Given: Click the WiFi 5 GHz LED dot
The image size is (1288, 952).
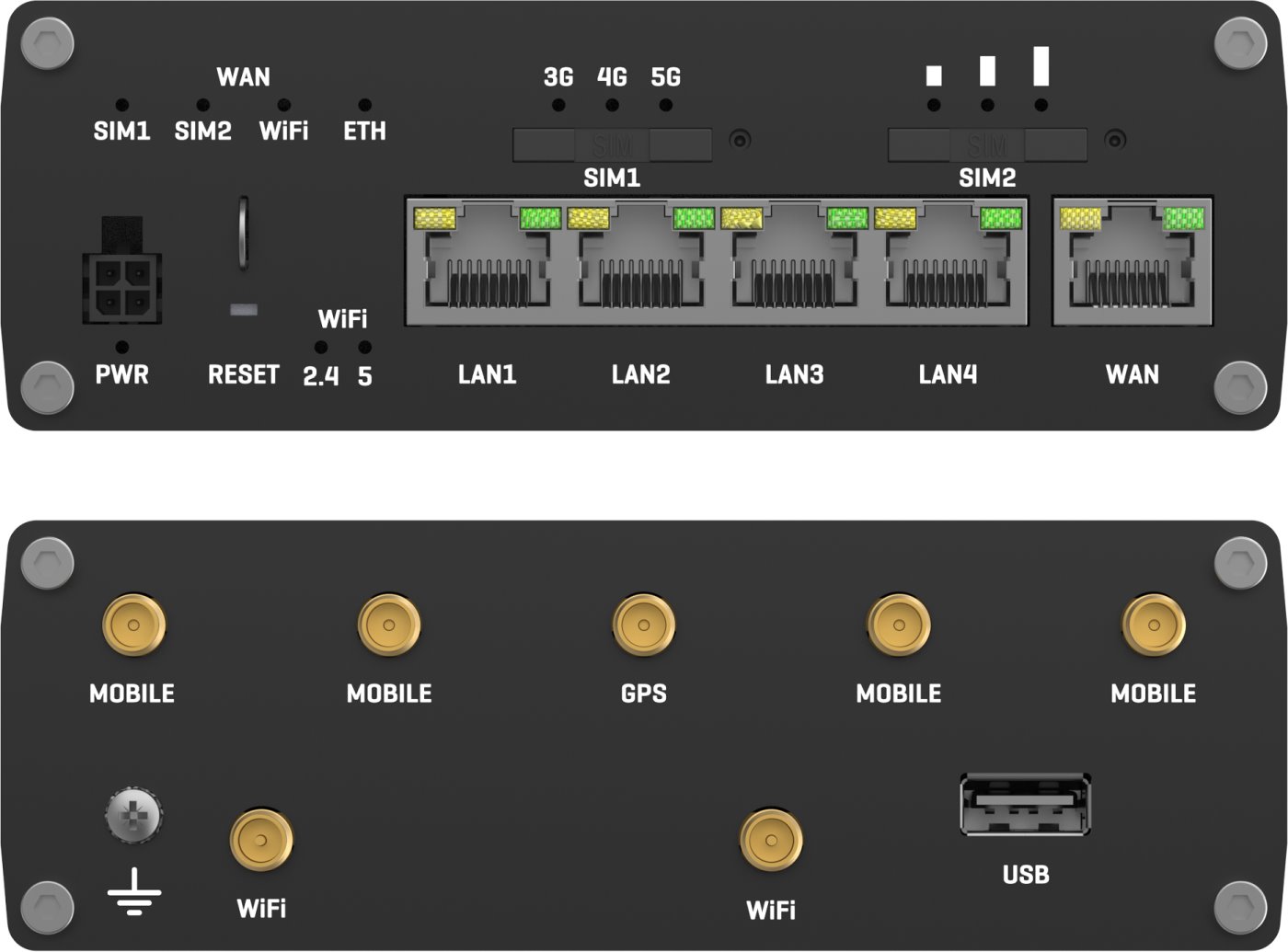Looking at the screenshot, I should tap(365, 348).
